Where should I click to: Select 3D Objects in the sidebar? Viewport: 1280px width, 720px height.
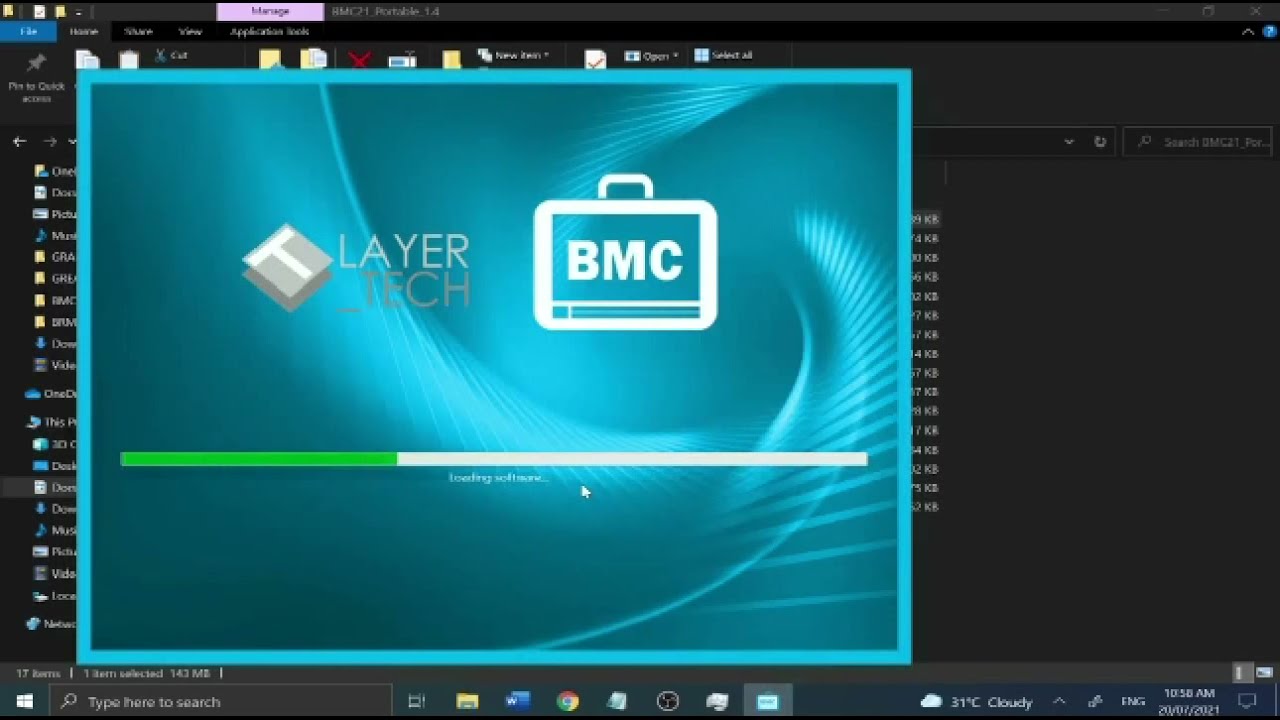click(x=55, y=444)
